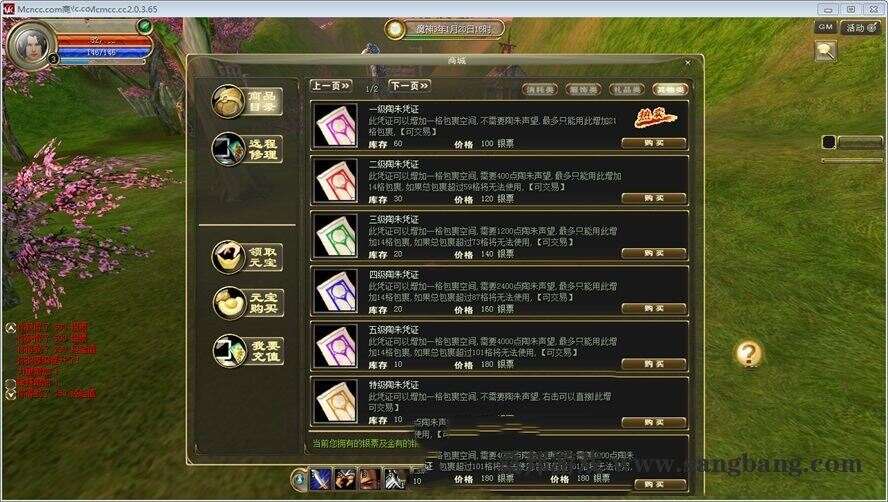This screenshot has height=502, width=888.
Task: Open the 元宝购买 ingot purchase icon
Action: click(x=247, y=303)
